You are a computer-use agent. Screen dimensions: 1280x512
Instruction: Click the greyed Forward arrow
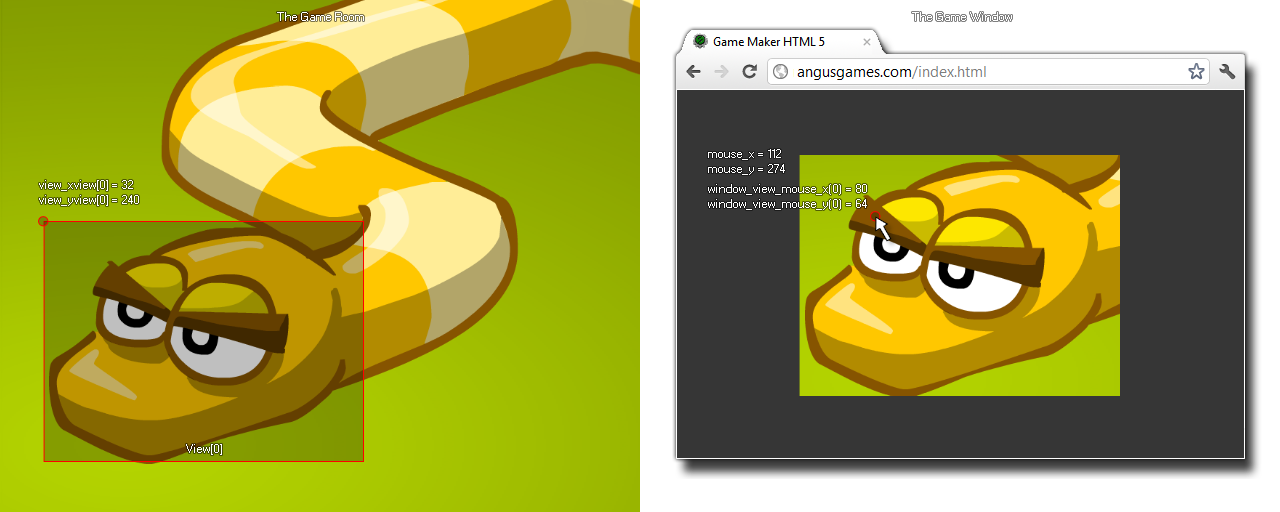(x=720, y=71)
